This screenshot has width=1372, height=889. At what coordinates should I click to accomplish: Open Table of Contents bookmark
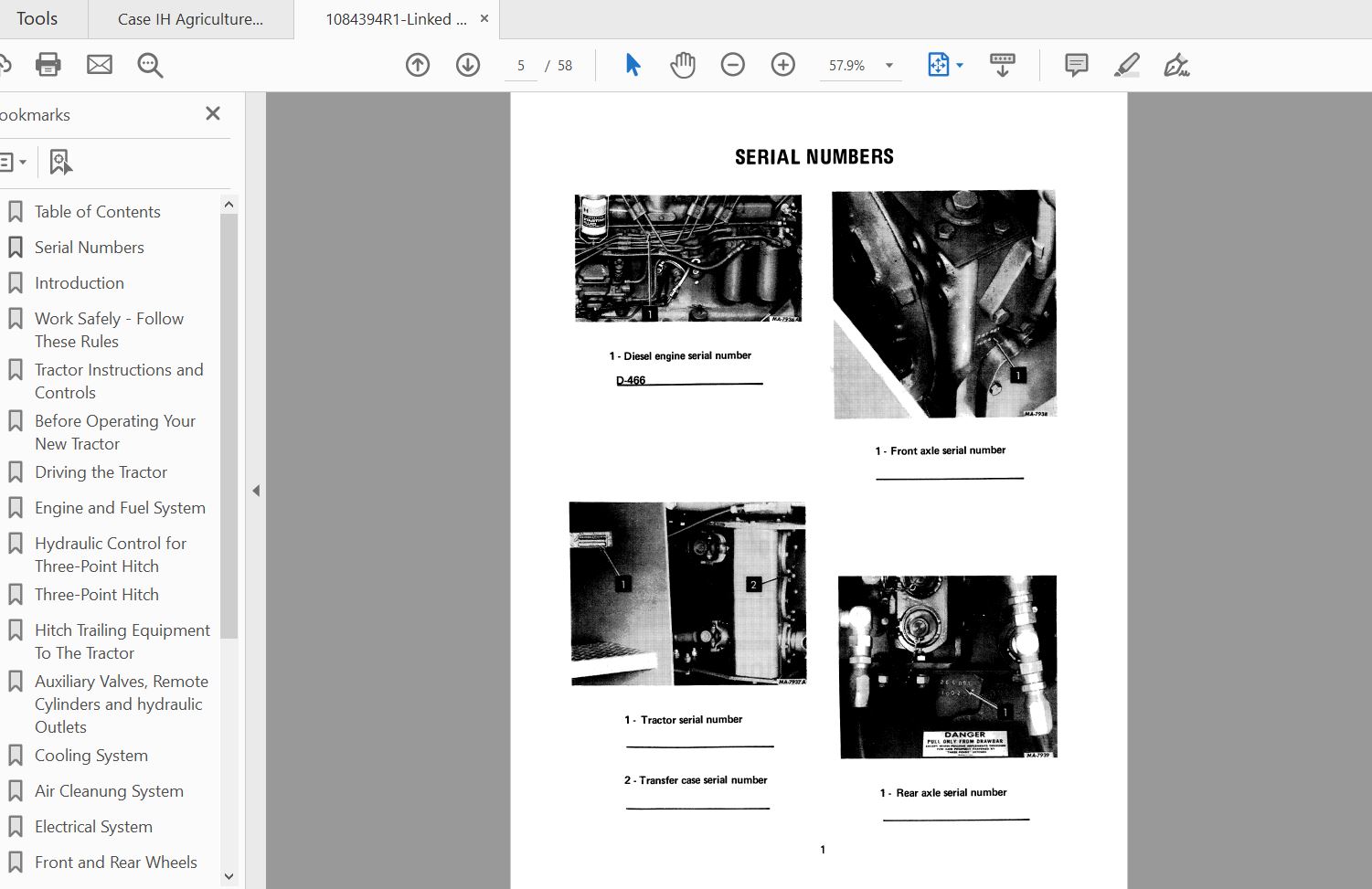pyautogui.click(x=98, y=212)
